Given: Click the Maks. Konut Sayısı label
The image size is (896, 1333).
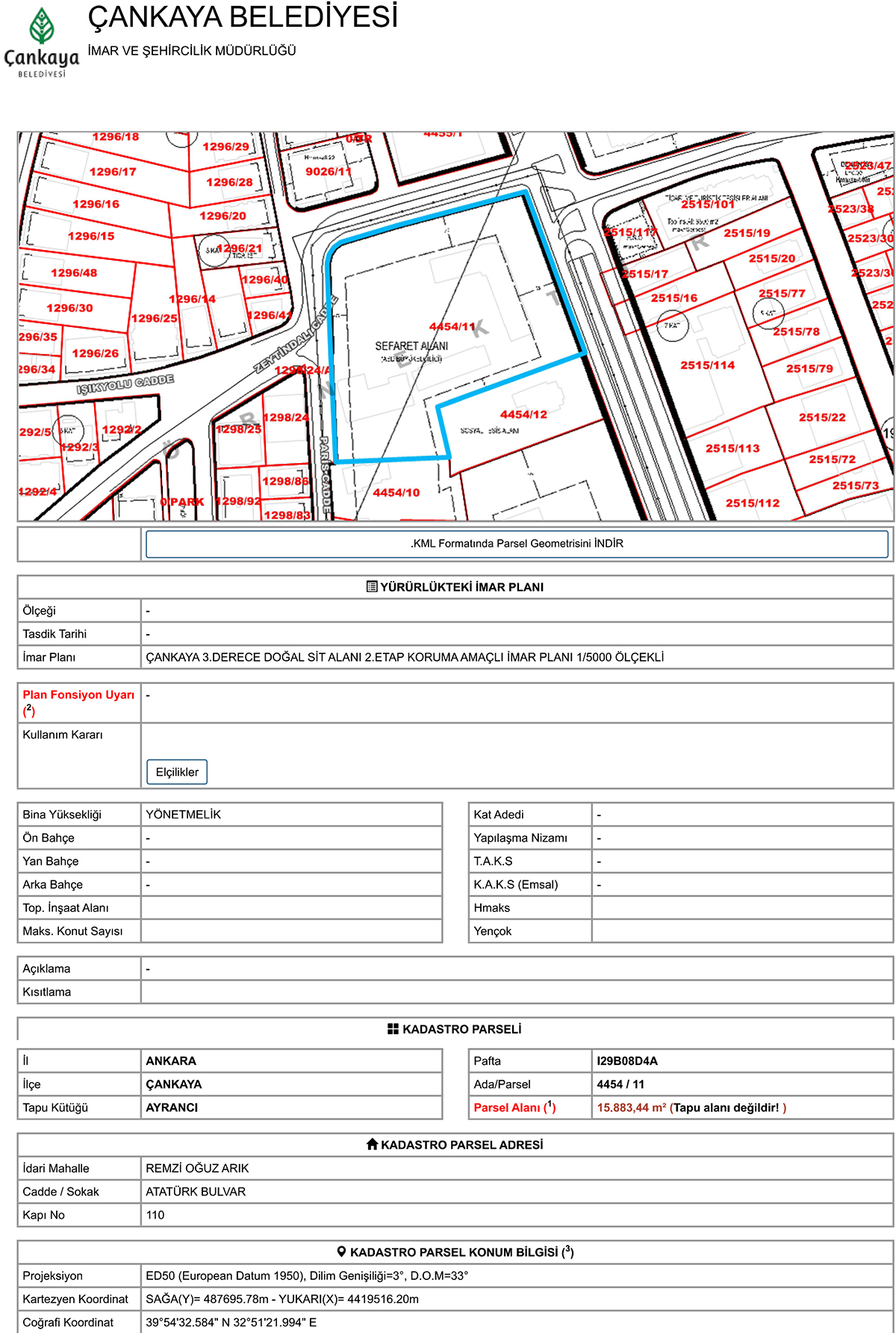Looking at the screenshot, I should coord(72,931).
